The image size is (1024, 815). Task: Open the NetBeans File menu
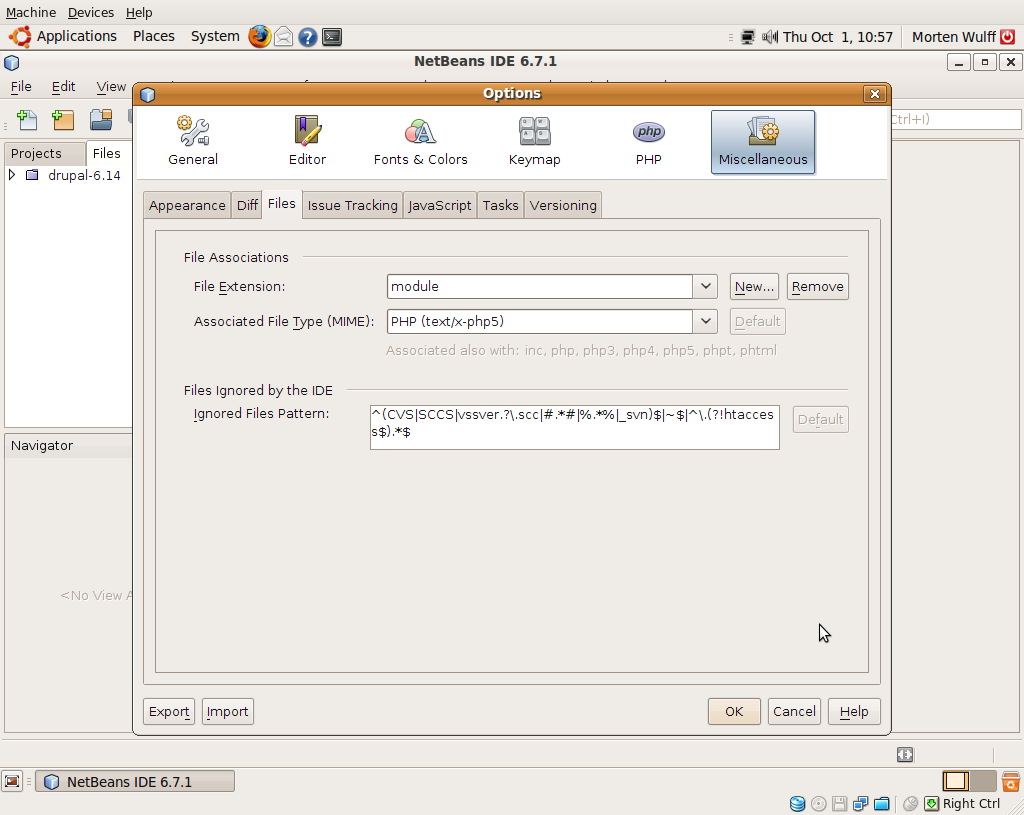click(x=21, y=86)
